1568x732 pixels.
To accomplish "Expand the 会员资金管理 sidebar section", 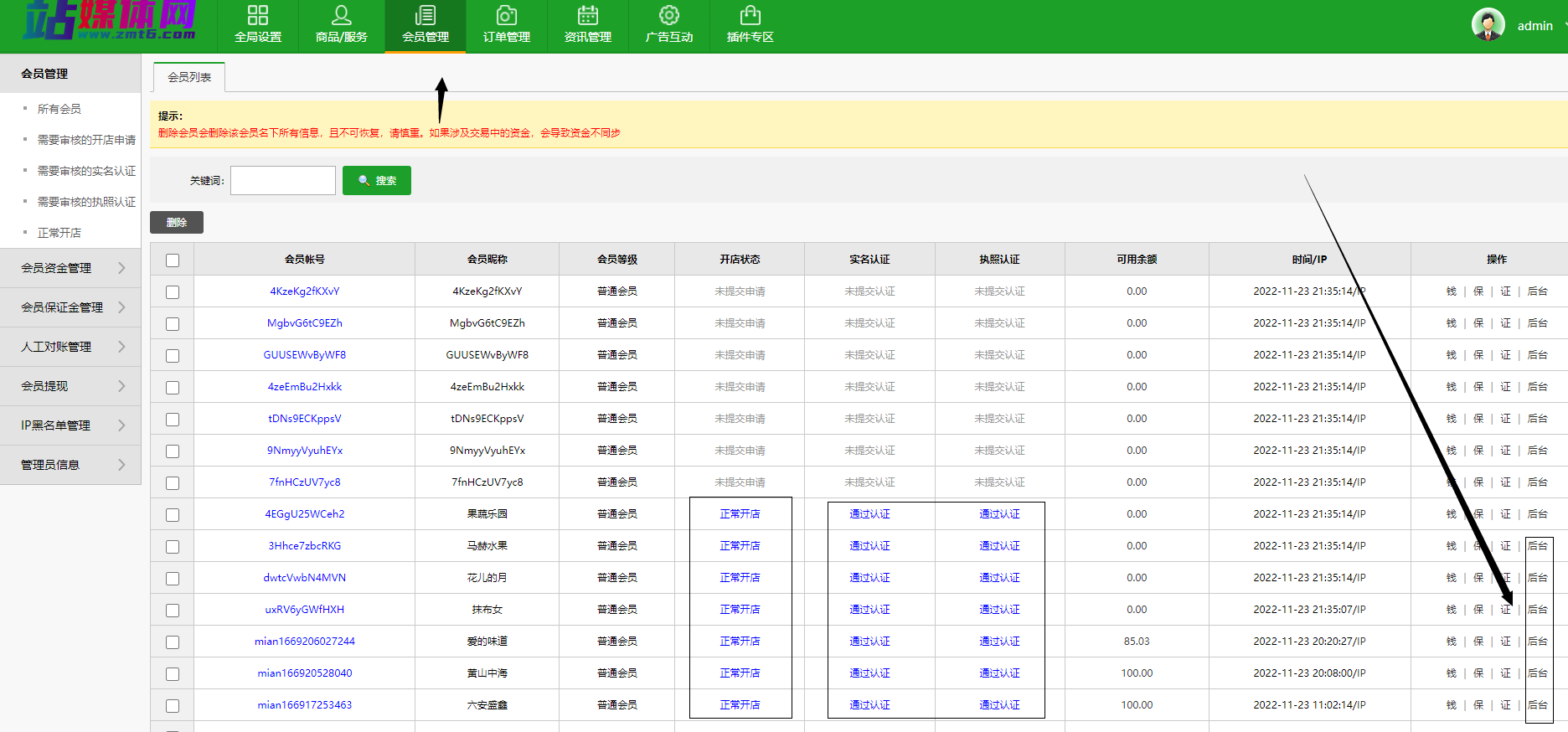I will coord(70,268).
